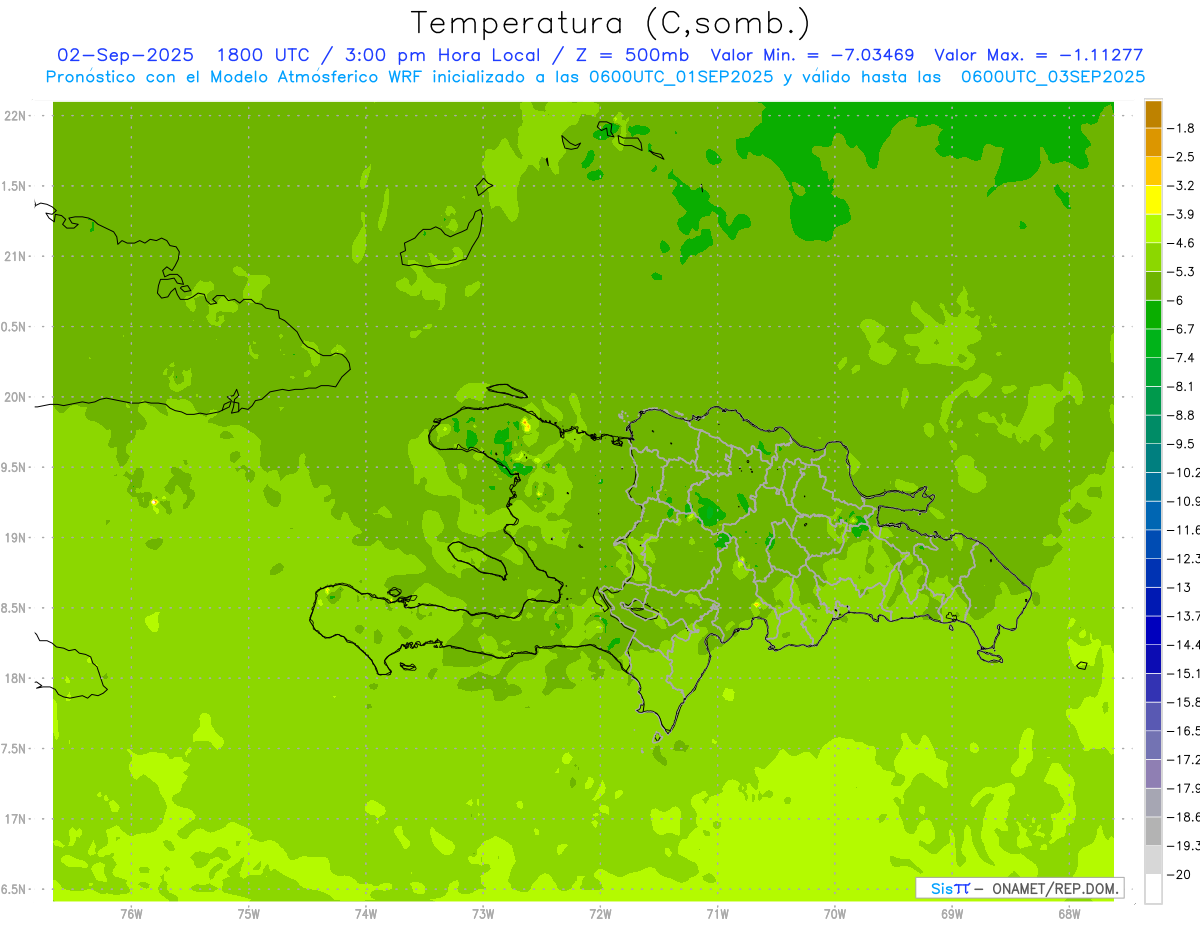1200x927 pixels.
Task: Pick legend swatch between -1.8 and -2.5
Action: [x=1153, y=142]
